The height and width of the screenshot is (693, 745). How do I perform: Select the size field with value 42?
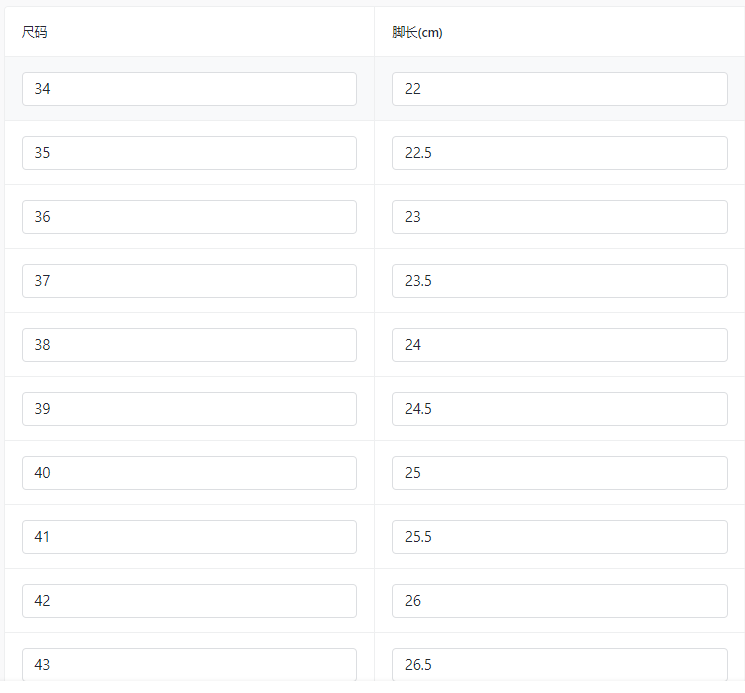189,601
